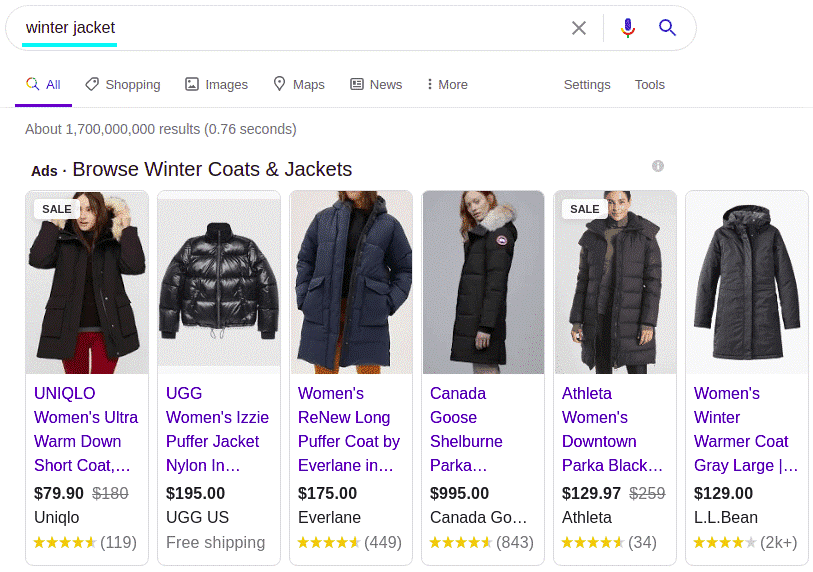The width and height of the screenshot is (813, 572).
Task: Open the Tools options
Action: click(650, 85)
